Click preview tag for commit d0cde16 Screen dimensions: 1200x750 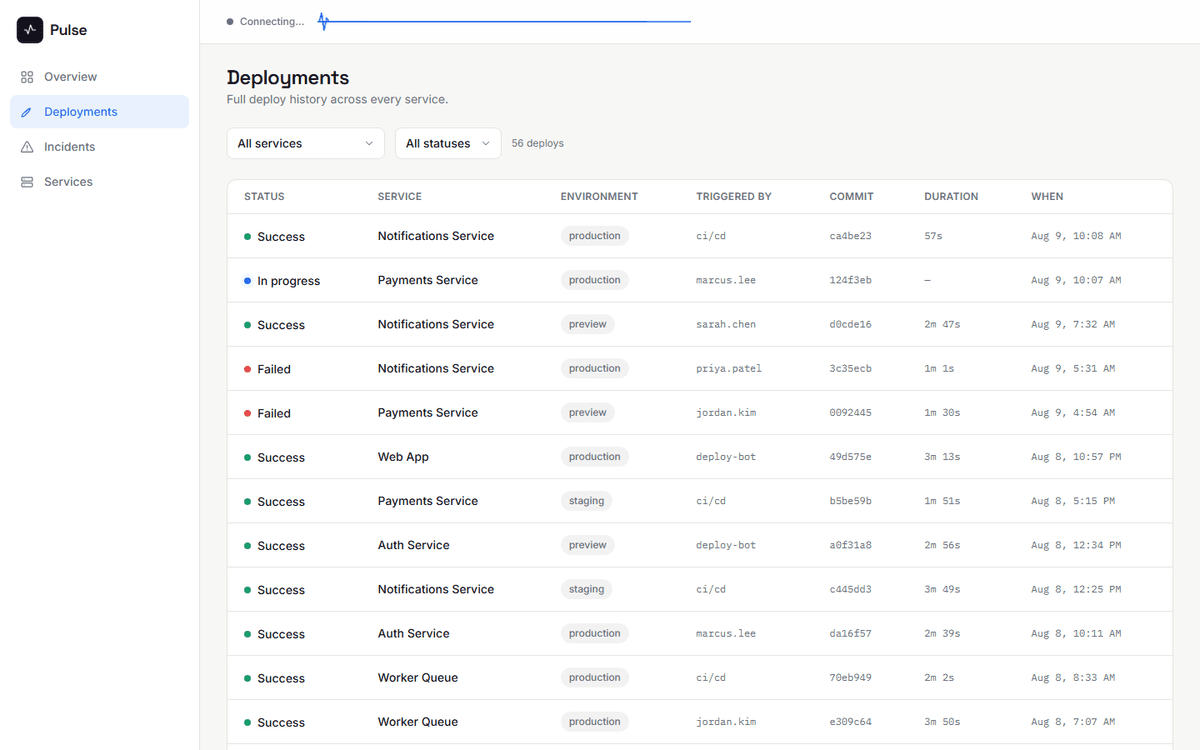click(x=588, y=324)
